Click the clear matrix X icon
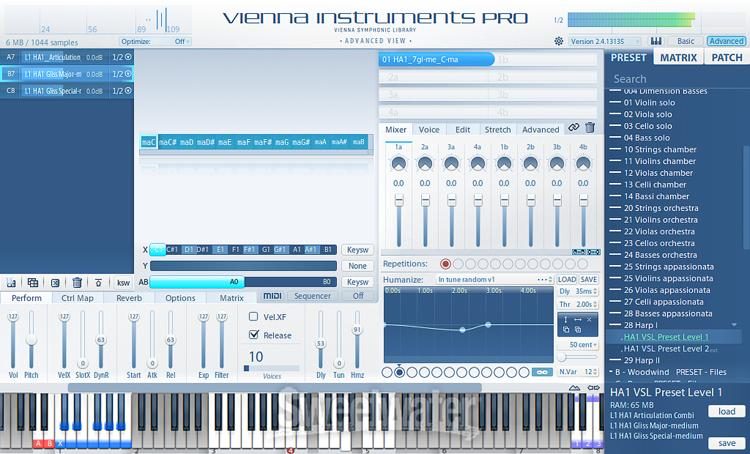750x454 pixels. tap(55, 283)
